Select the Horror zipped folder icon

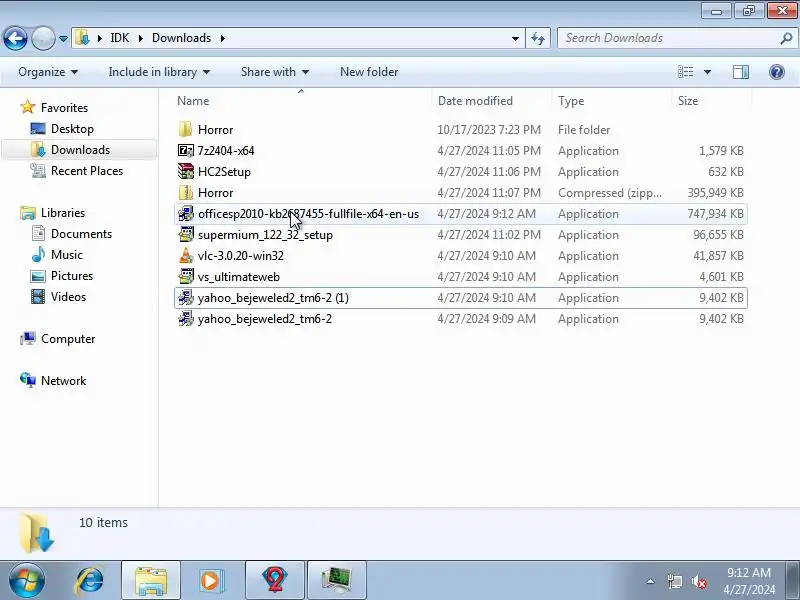pos(186,192)
